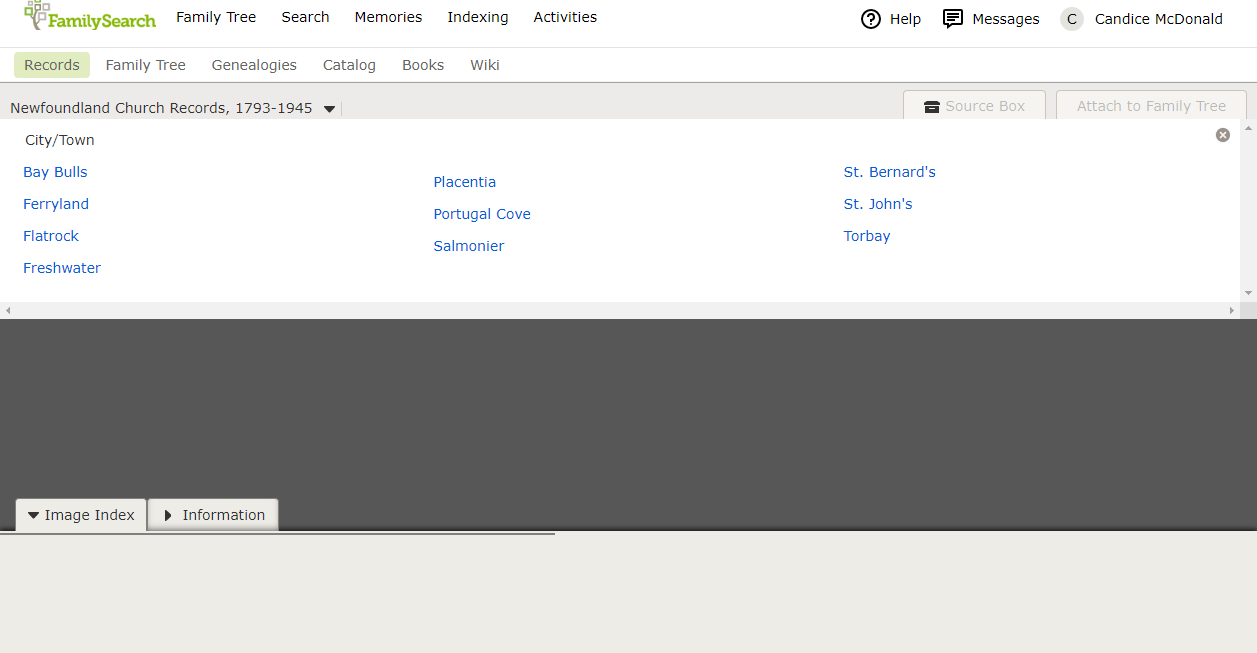Open Portugal Cove records
The height and width of the screenshot is (653, 1257).
[482, 214]
